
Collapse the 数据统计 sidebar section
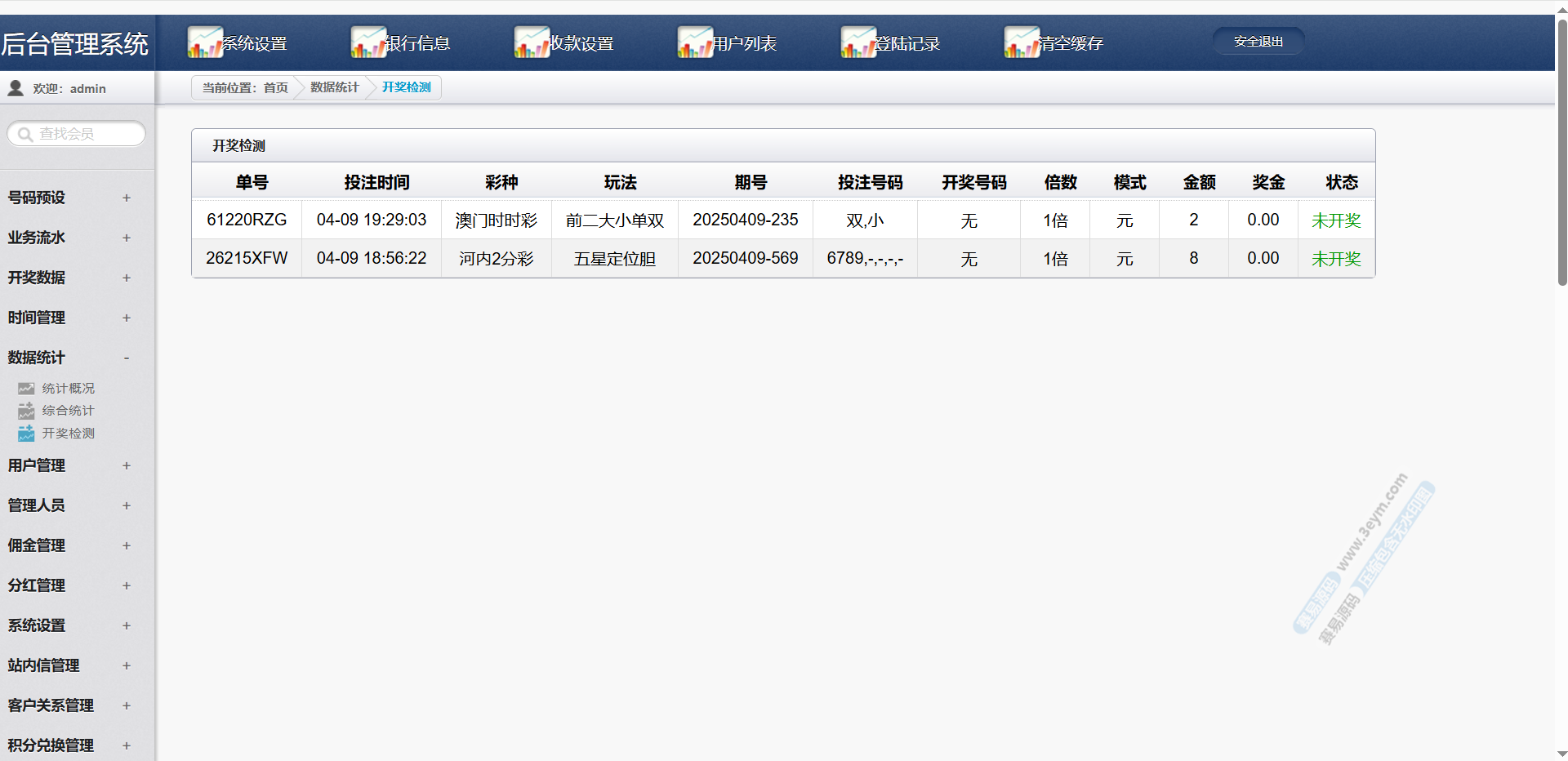point(127,358)
